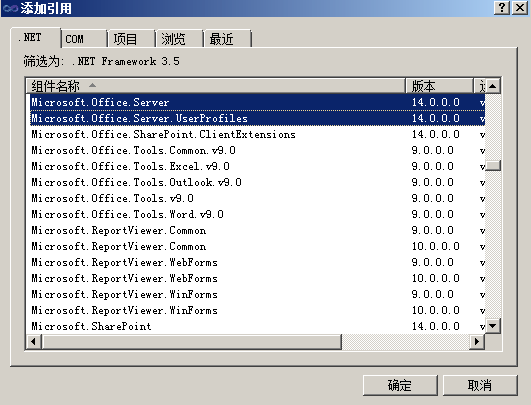Open the COM tab

click(x=84, y=39)
